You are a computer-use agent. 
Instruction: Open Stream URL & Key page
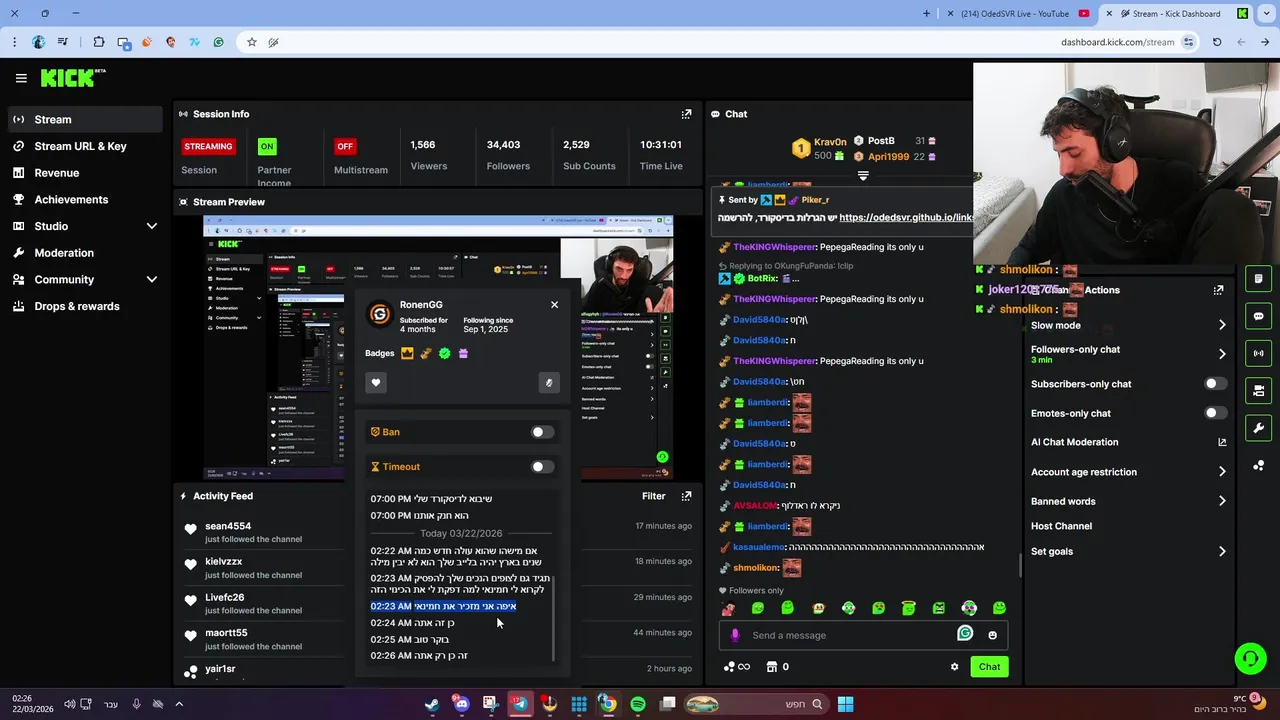pos(84,146)
